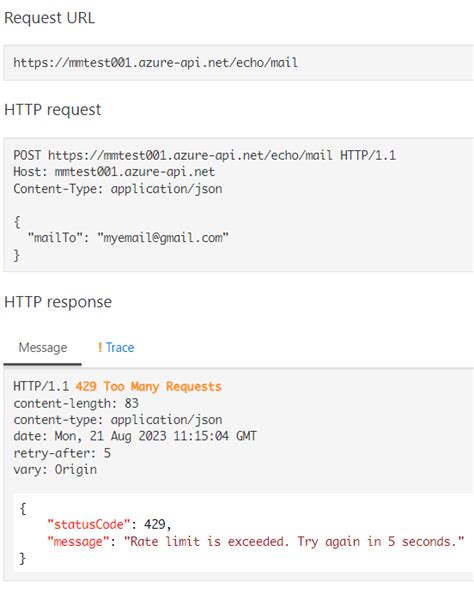Open the Trace tab
The width and height of the screenshot is (474, 612).
119,347
